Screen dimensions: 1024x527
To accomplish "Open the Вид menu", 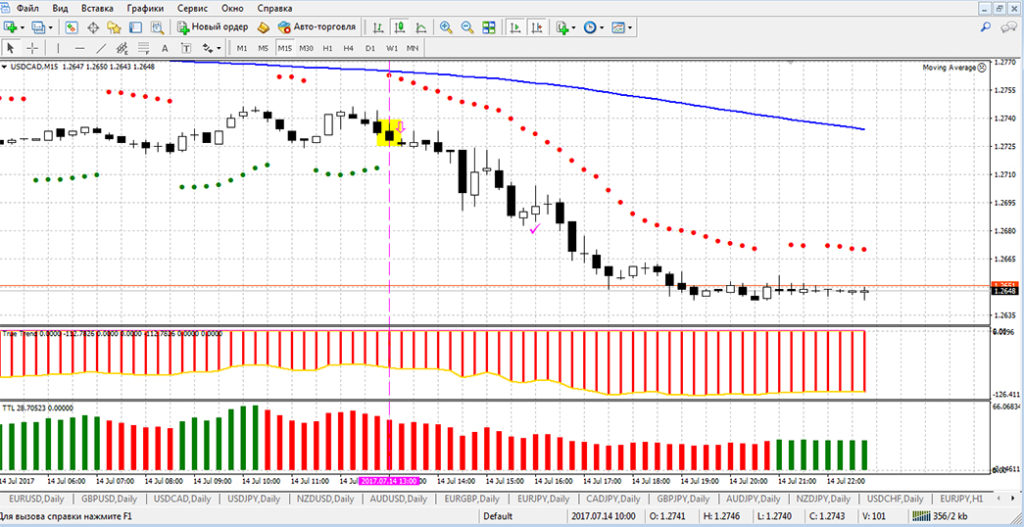I will tap(59, 8).
